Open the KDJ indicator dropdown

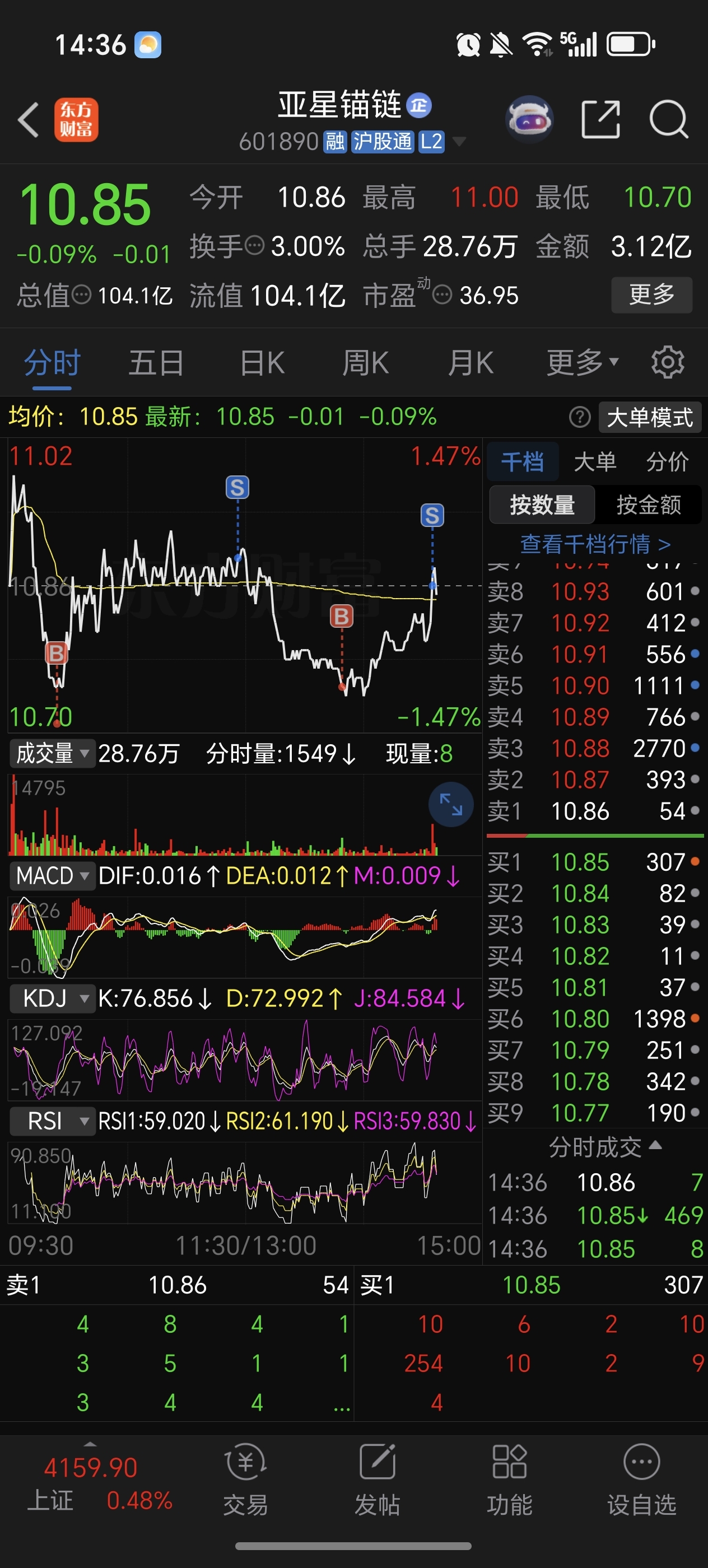(x=52, y=999)
